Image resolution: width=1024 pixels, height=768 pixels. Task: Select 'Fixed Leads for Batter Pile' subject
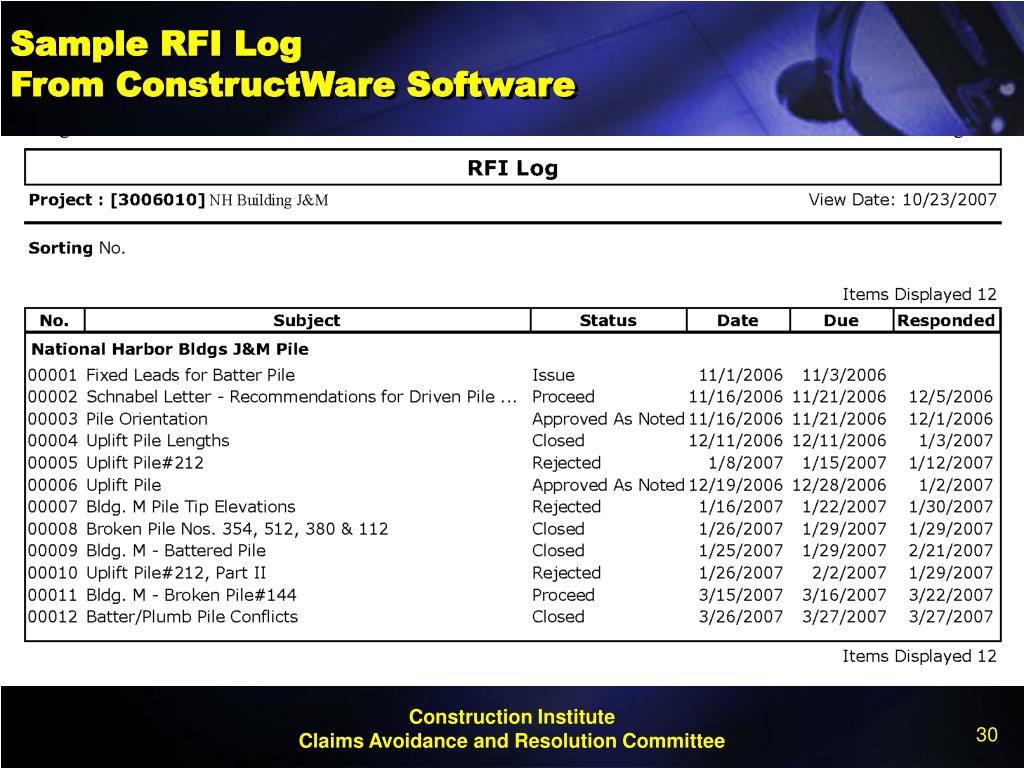191,375
